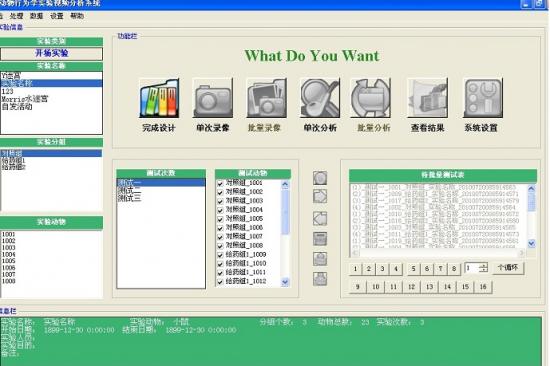Viewport: 550px width, 366px height.
Task: Open 批量录像 multi-photo camera icon
Action: click(x=267, y=98)
